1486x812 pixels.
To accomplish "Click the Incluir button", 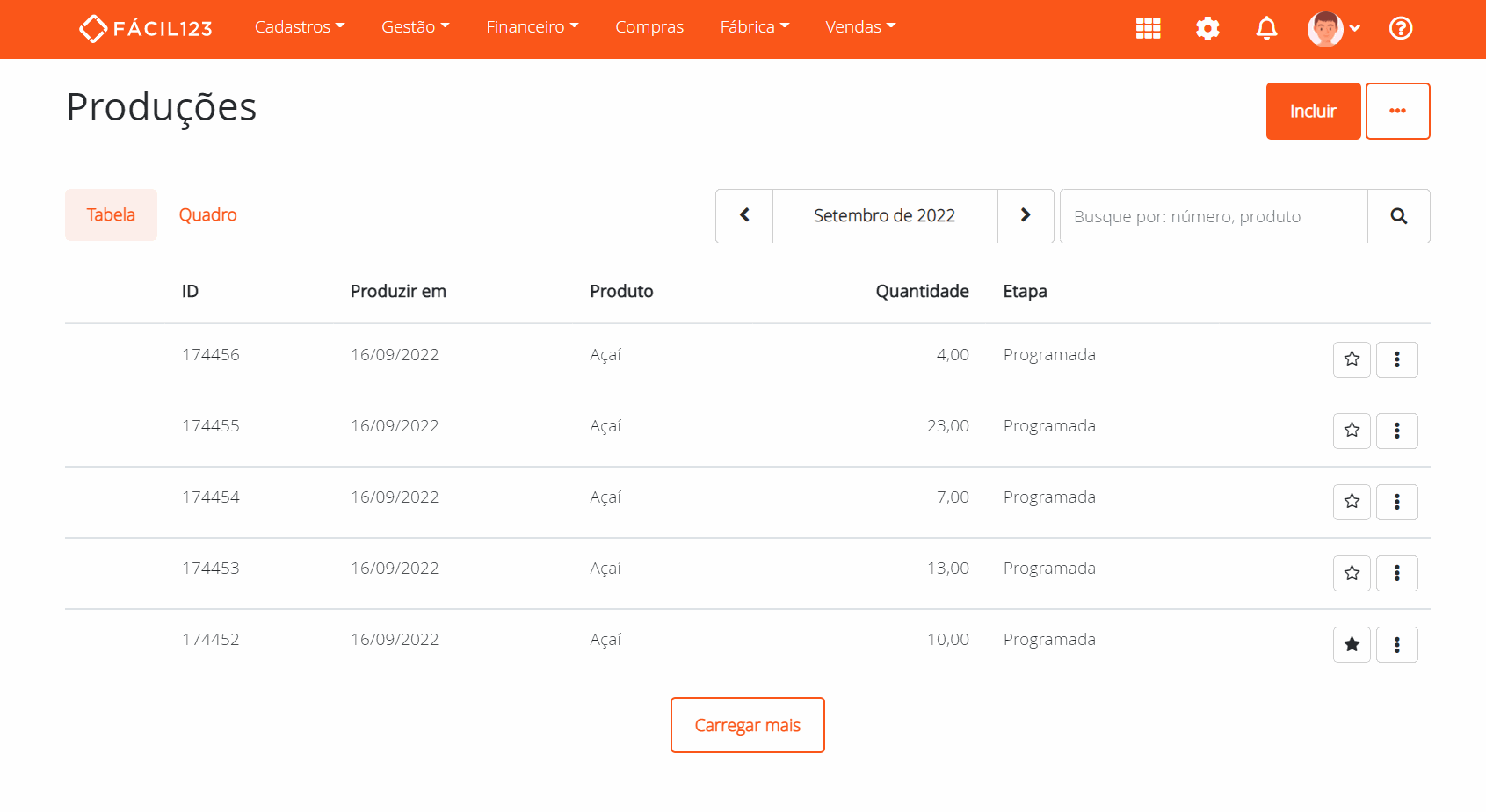I will click(1313, 111).
